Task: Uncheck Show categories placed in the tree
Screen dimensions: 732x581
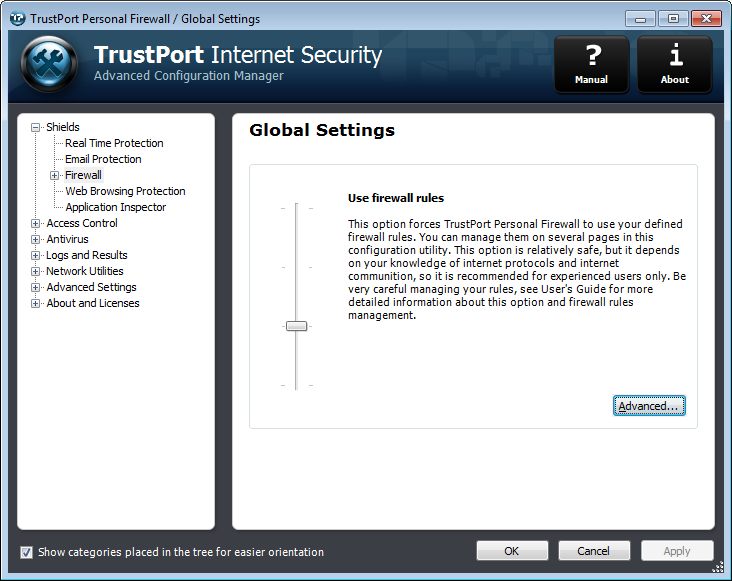Action: coord(27,553)
